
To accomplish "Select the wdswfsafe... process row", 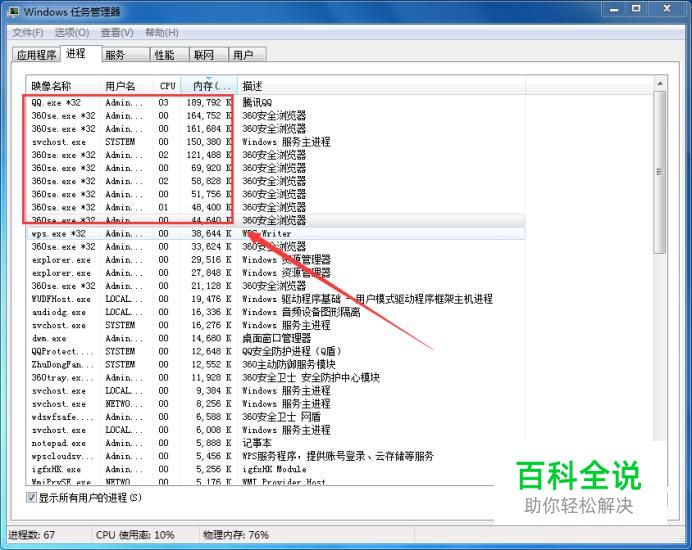I will pyautogui.click(x=276, y=417).
